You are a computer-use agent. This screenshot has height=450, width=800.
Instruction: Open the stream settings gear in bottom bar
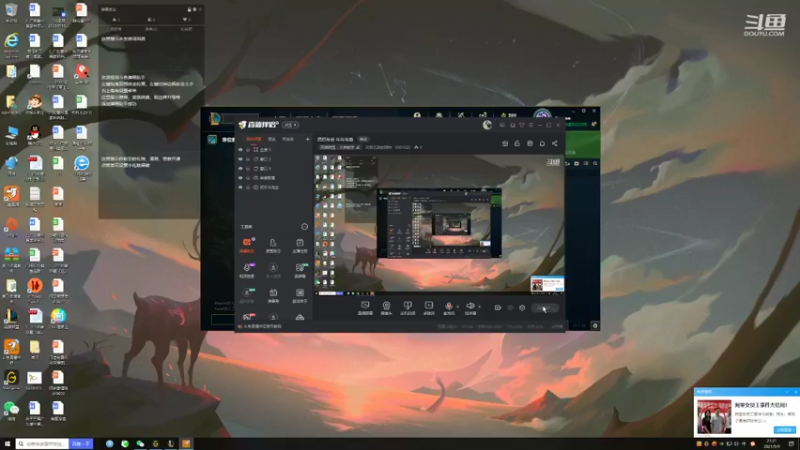pyautogui.click(x=522, y=308)
